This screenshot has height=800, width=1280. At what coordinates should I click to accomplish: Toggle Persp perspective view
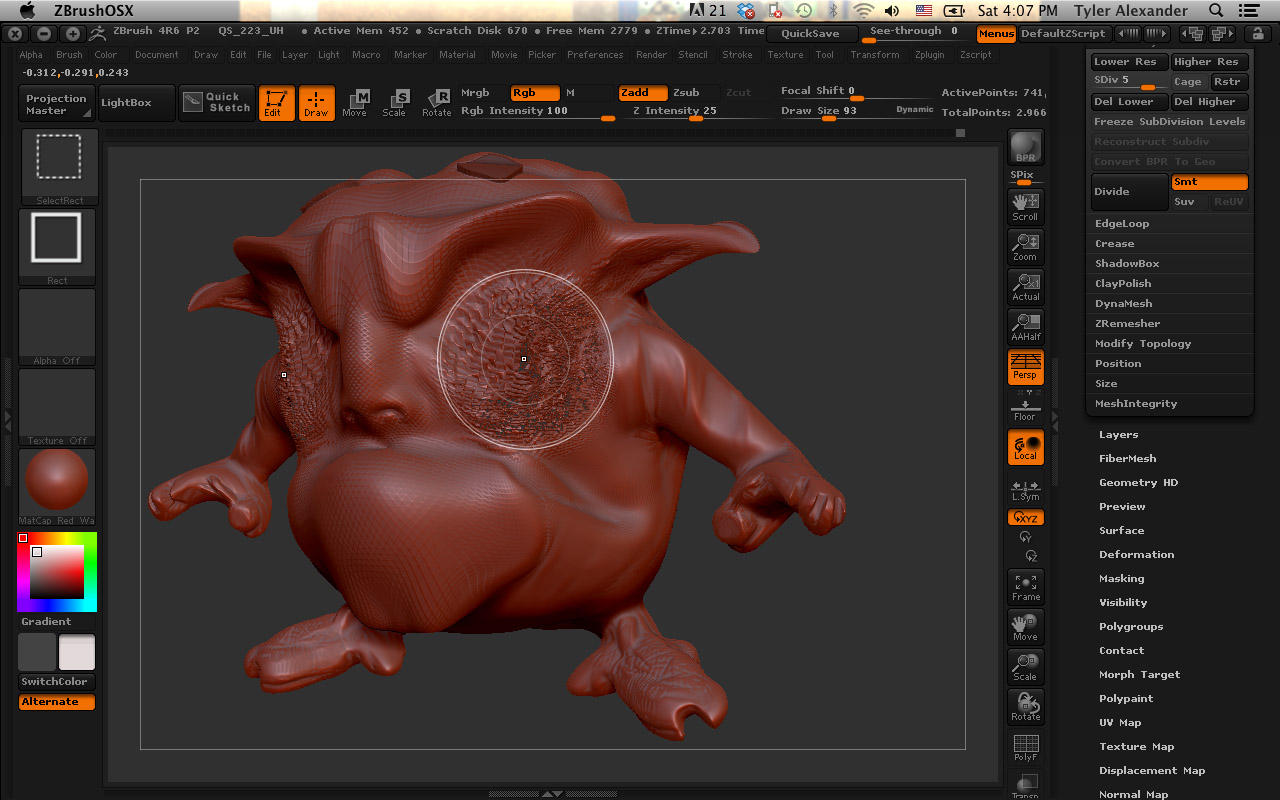(x=1025, y=367)
